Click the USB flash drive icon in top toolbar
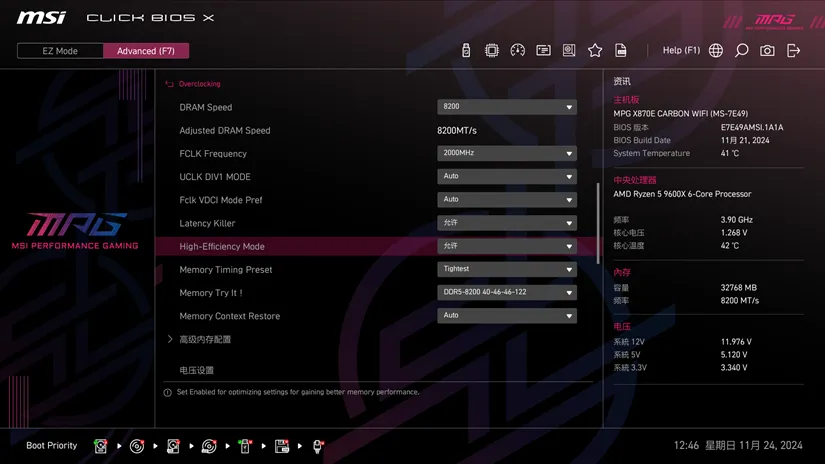The image size is (825, 464). (x=466, y=50)
